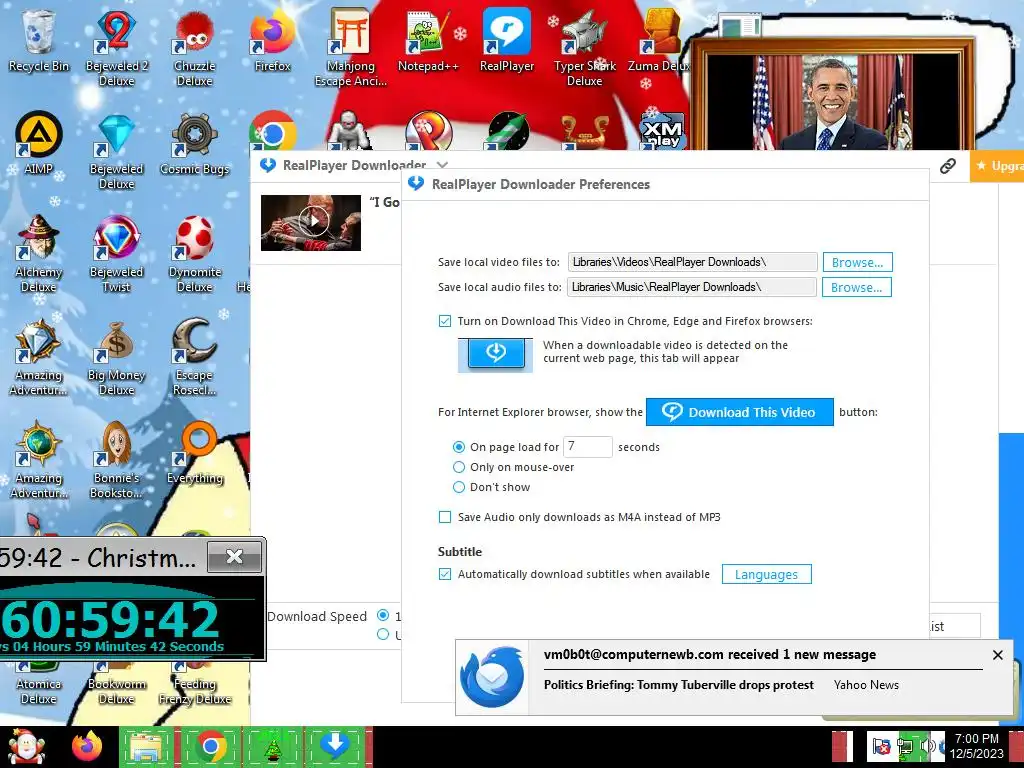Launch Everything search desktop shortcut
Viewport: 1024px width, 768px height.
point(195,452)
